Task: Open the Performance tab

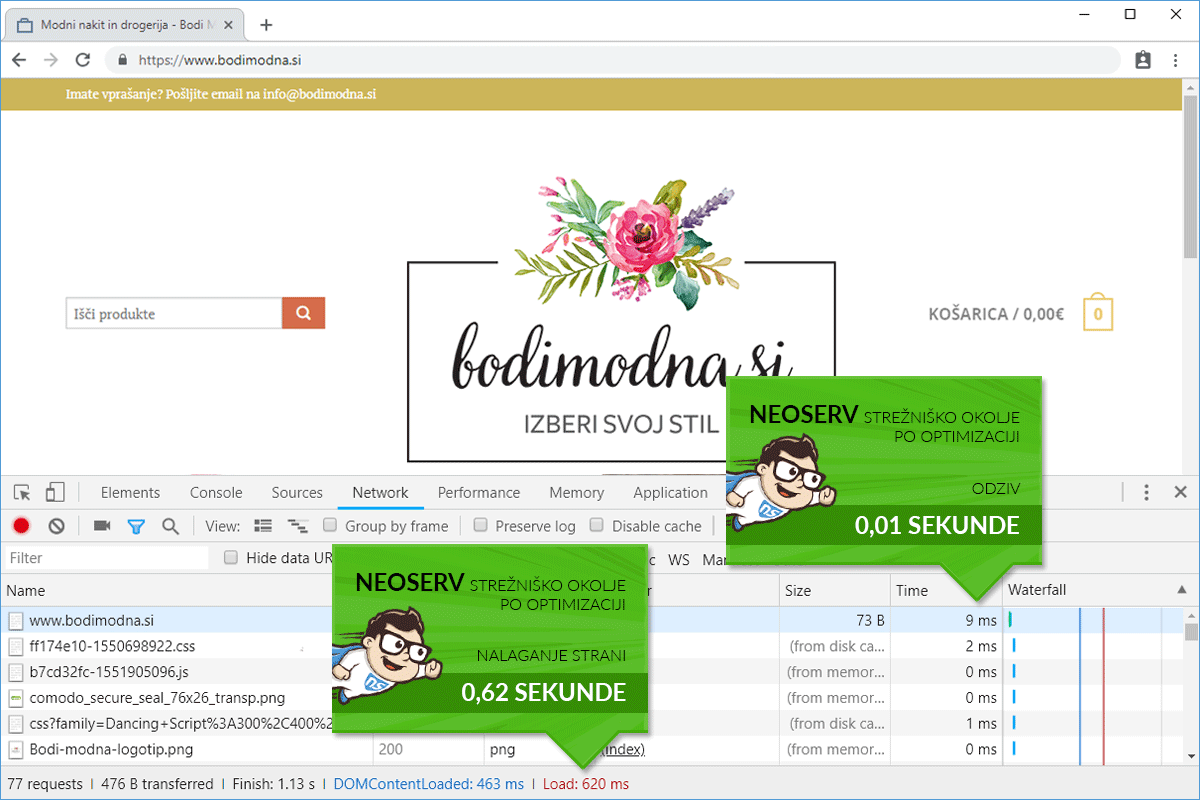Action: coord(478,492)
